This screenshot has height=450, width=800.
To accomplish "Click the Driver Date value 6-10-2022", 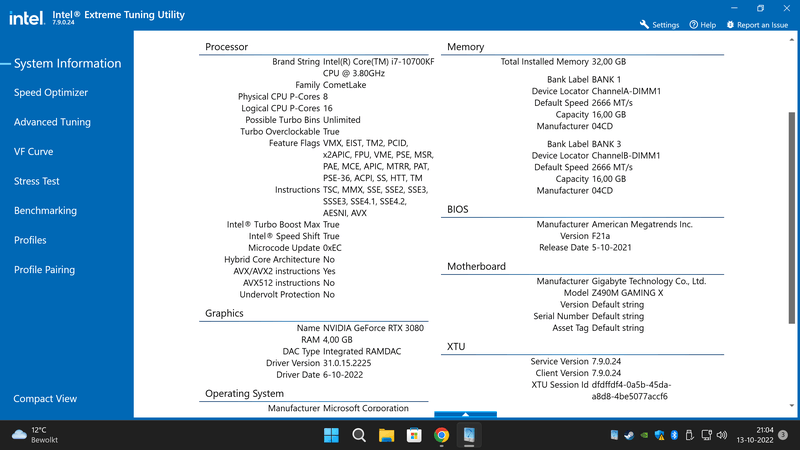I will coord(343,374).
